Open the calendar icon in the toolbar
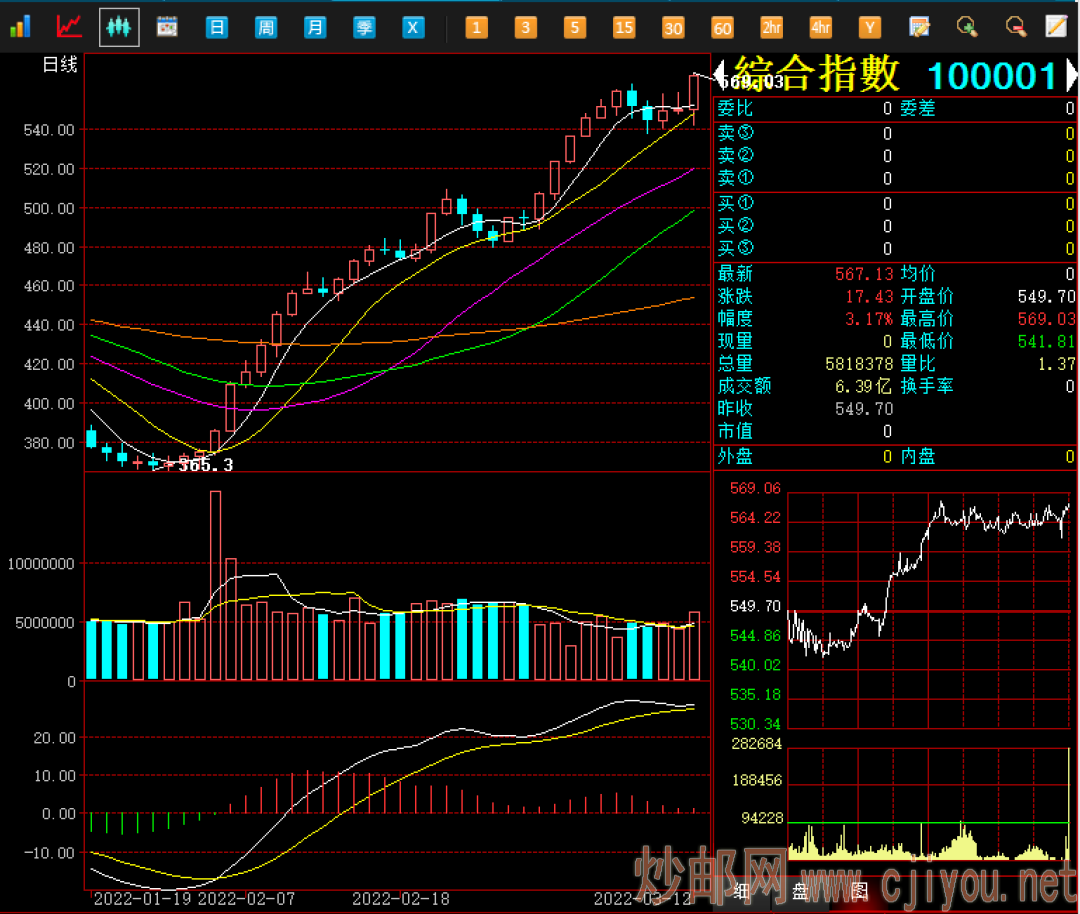Viewport: 1080px width, 914px height. point(167,26)
